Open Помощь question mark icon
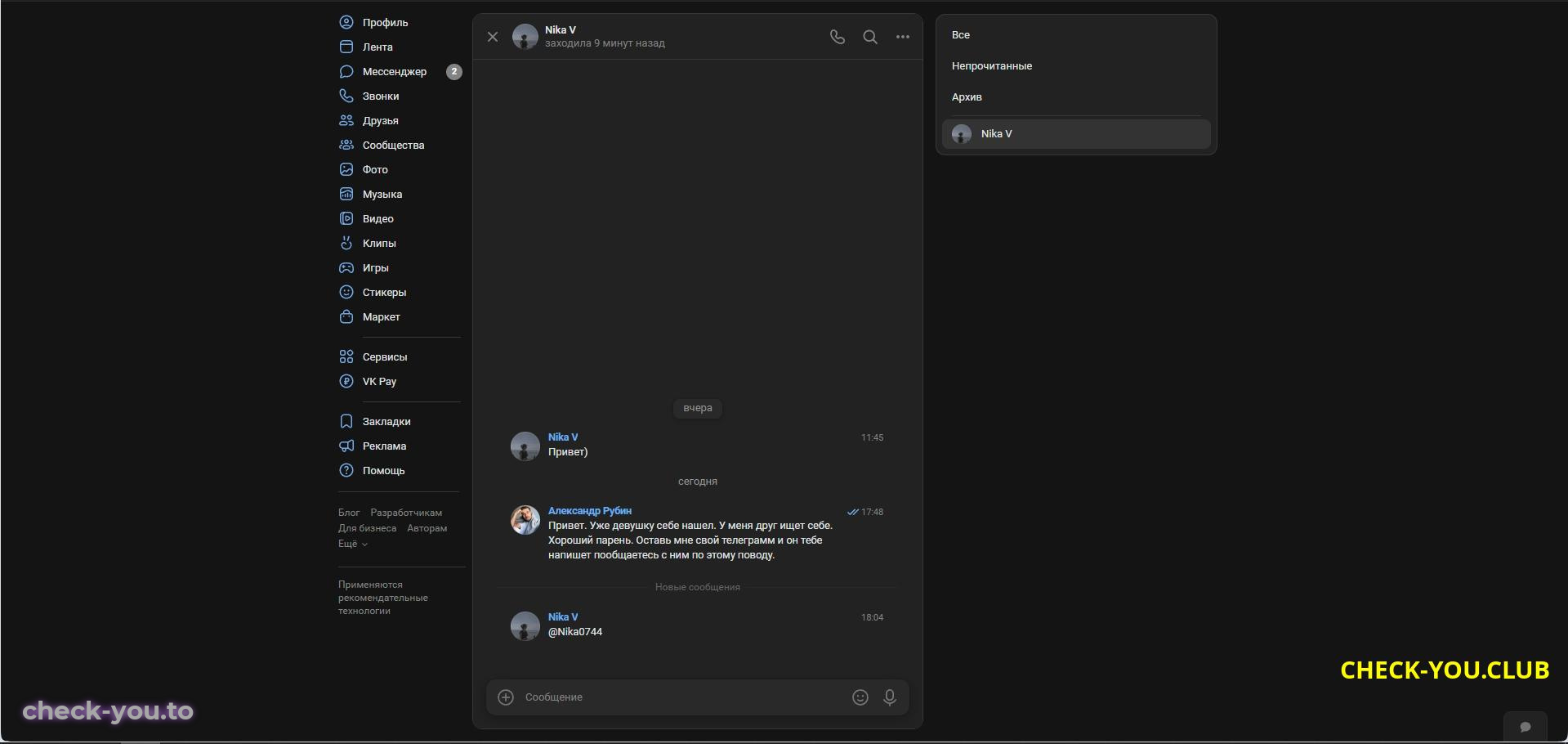Image resolution: width=1568 pixels, height=744 pixels. 346,470
